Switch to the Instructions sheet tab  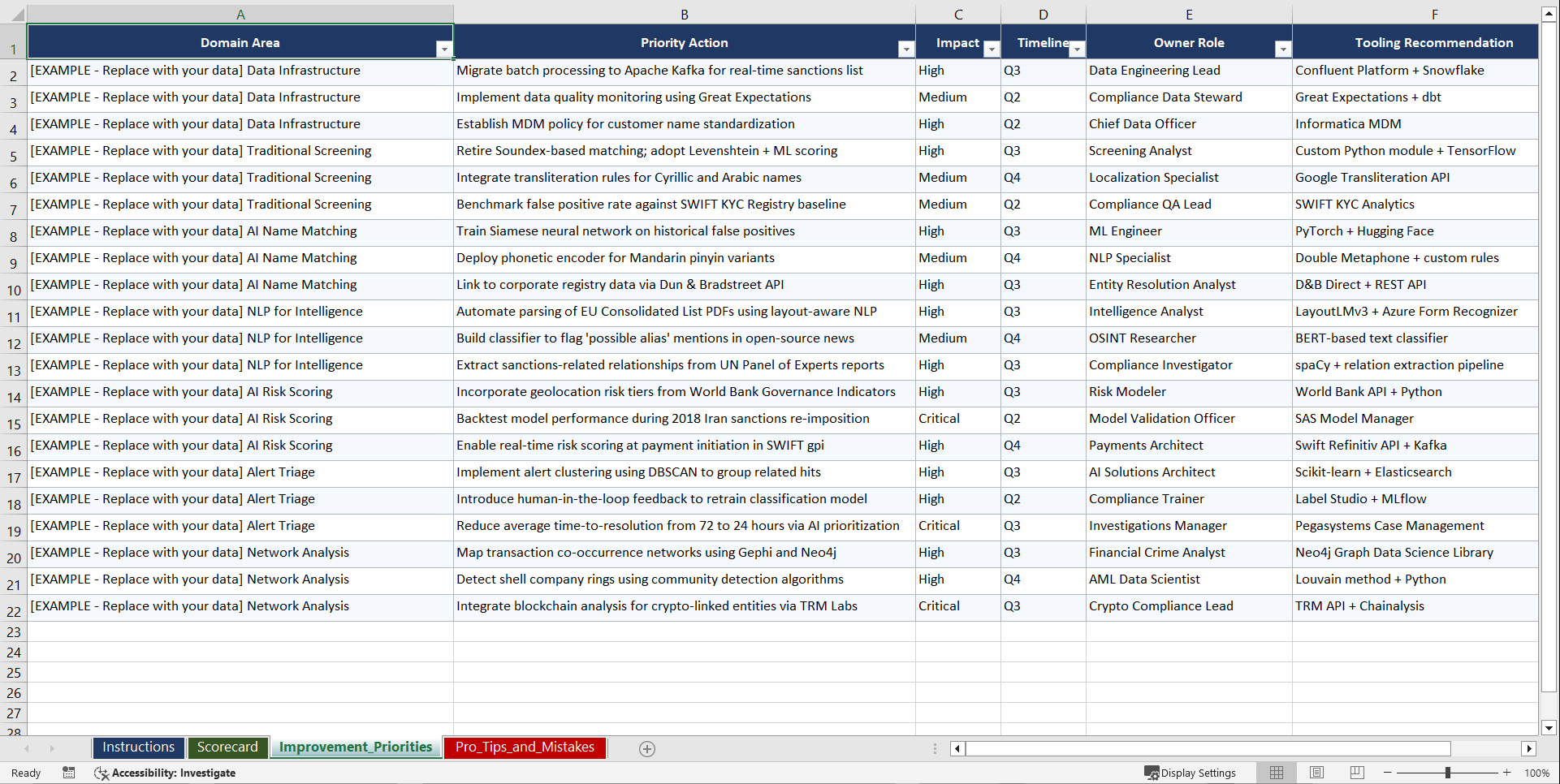click(138, 747)
